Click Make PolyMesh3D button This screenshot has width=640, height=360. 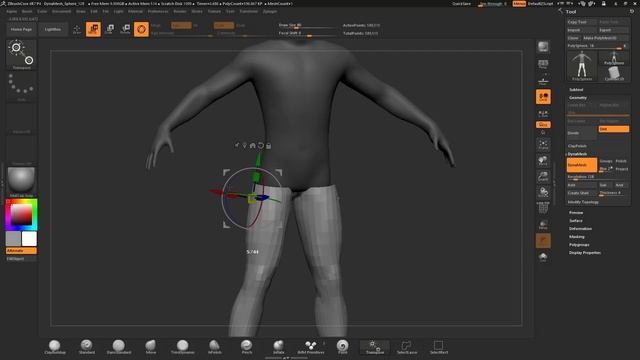[605, 38]
